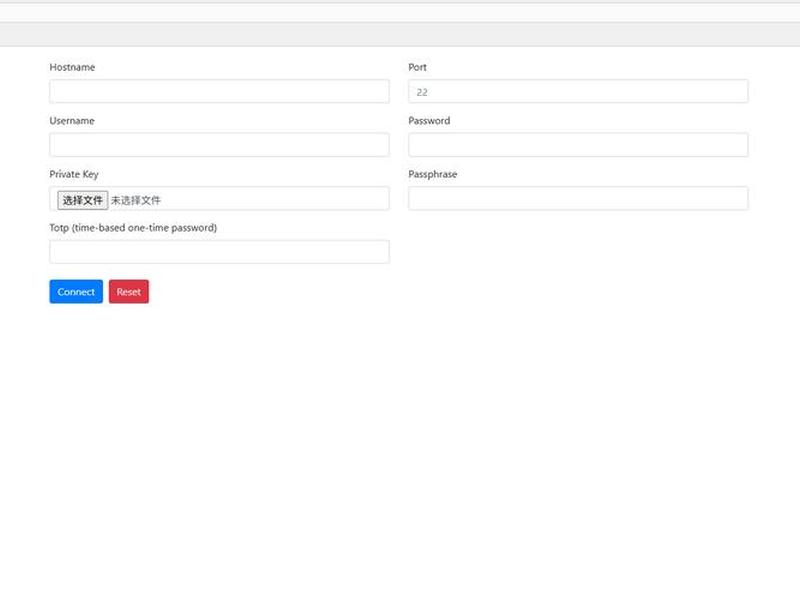Viewport: 800px width, 600px height.
Task: Select the Username text box
Action: coord(219,145)
